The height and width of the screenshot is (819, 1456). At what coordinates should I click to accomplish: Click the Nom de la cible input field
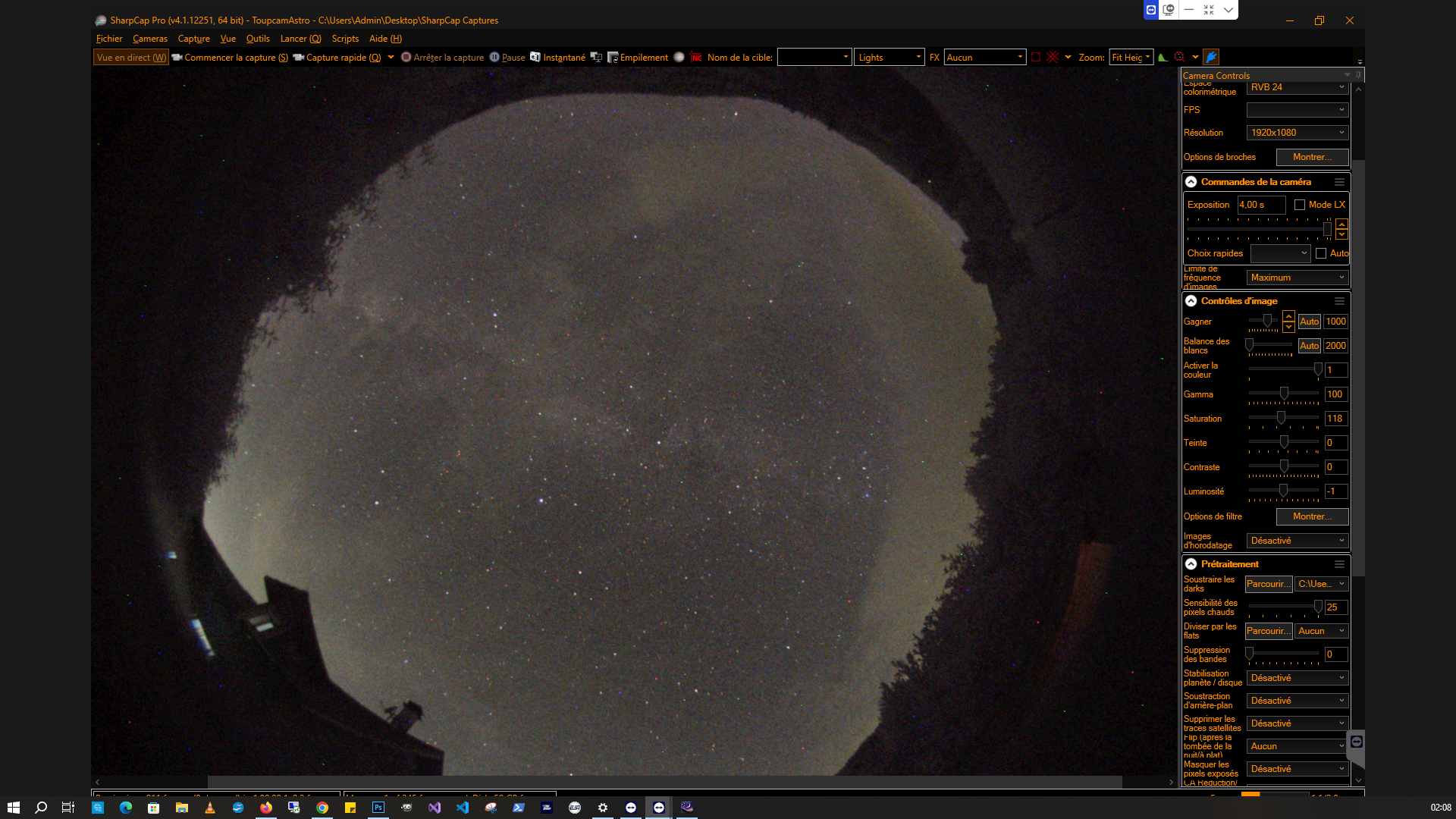point(814,57)
